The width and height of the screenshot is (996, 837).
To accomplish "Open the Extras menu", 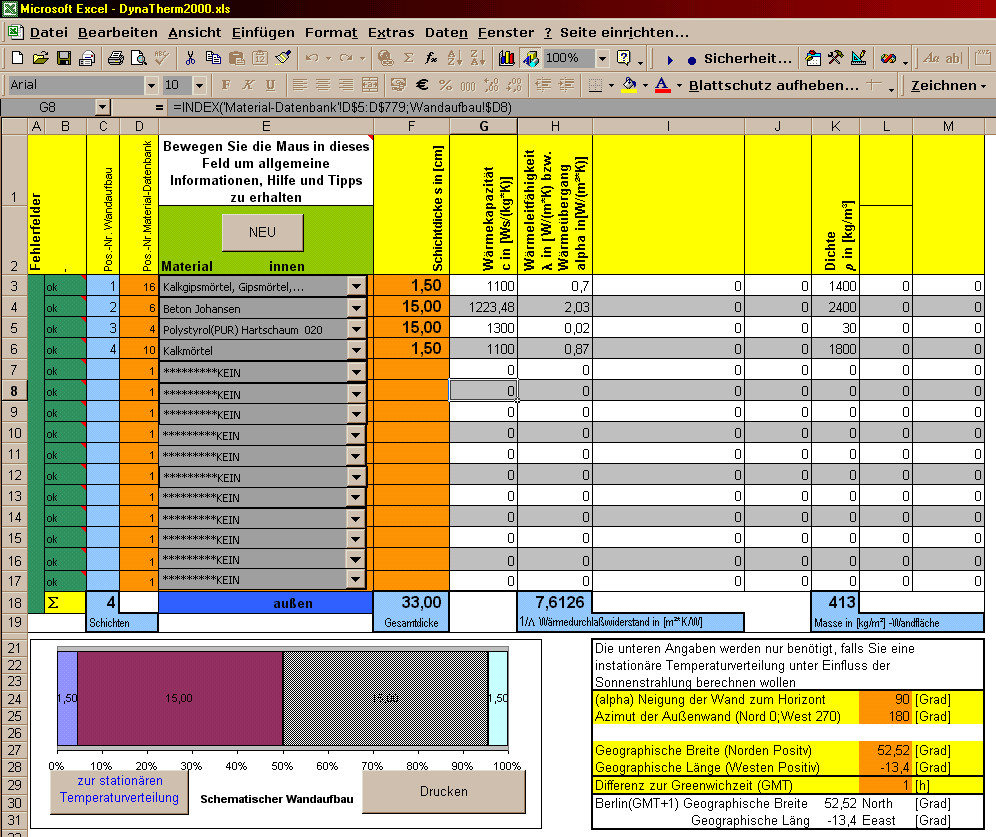I will [391, 32].
